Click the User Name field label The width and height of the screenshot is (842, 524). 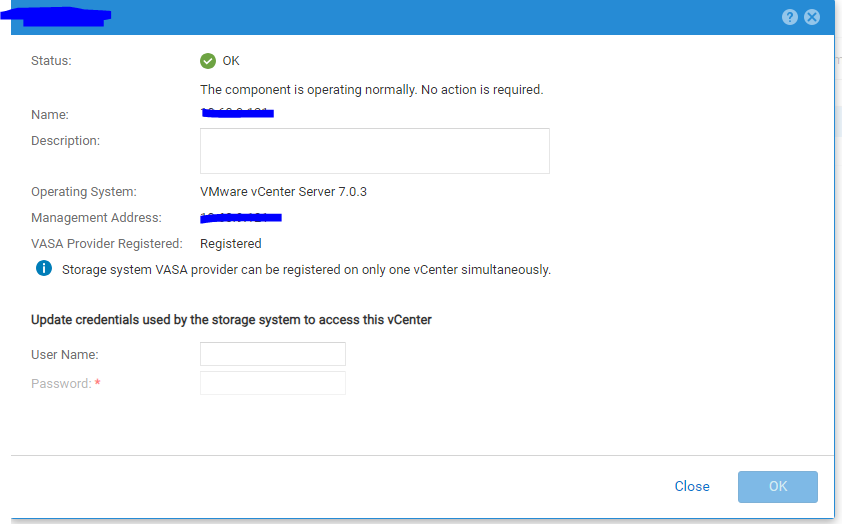click(x=65, y=355)
